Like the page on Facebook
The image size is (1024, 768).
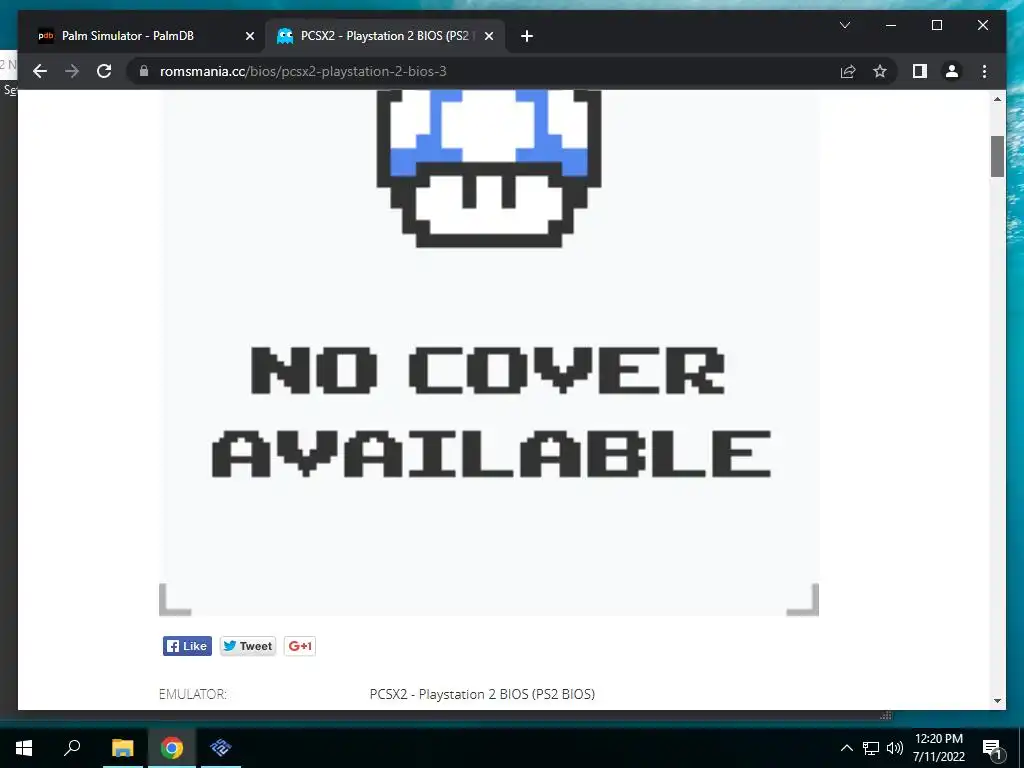click(187, 646)
